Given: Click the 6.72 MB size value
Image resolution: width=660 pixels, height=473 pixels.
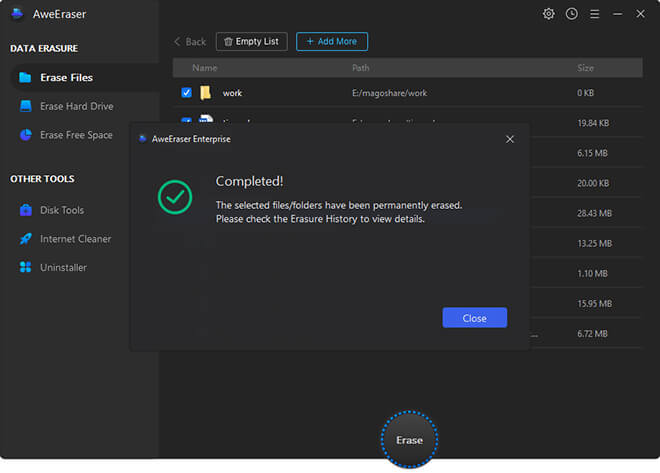Looking at the screenshot, I should pos(592,334).
